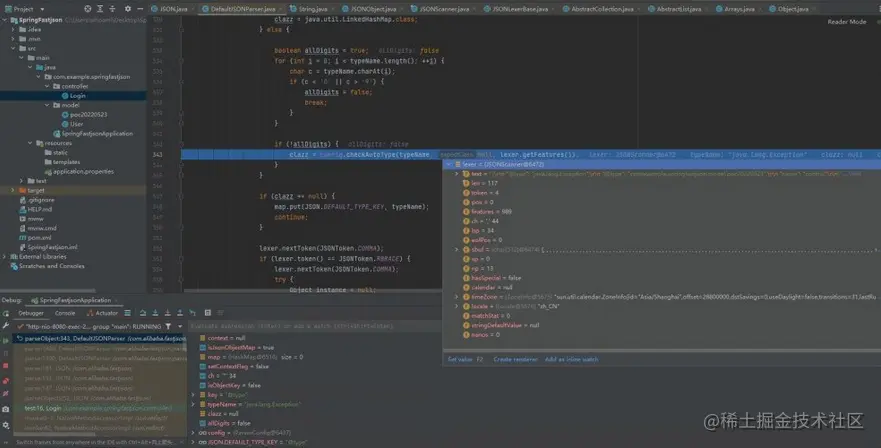Open View Breakpoints icon
This screenshot has width=881, height=448.
click(6, 381)
